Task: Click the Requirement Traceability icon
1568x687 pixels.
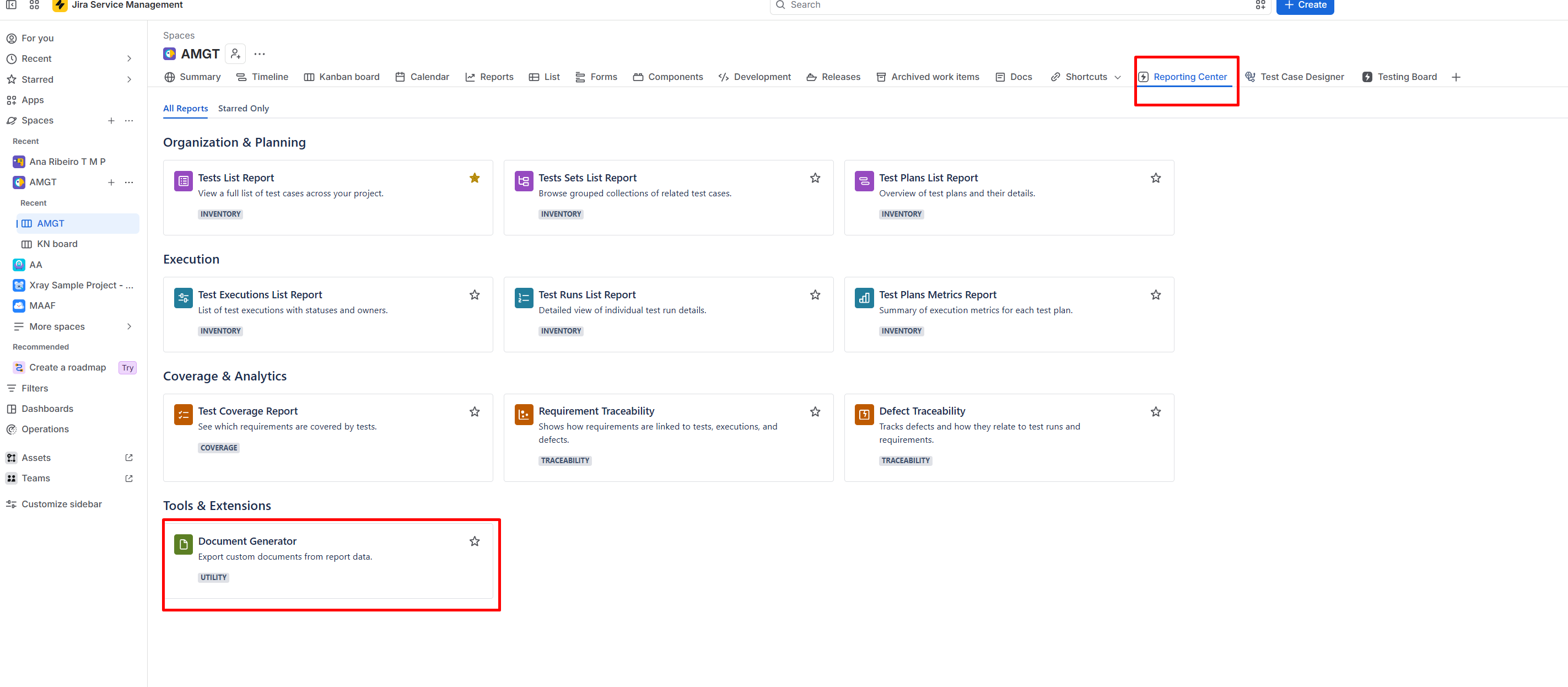Action: click(524, 414)
